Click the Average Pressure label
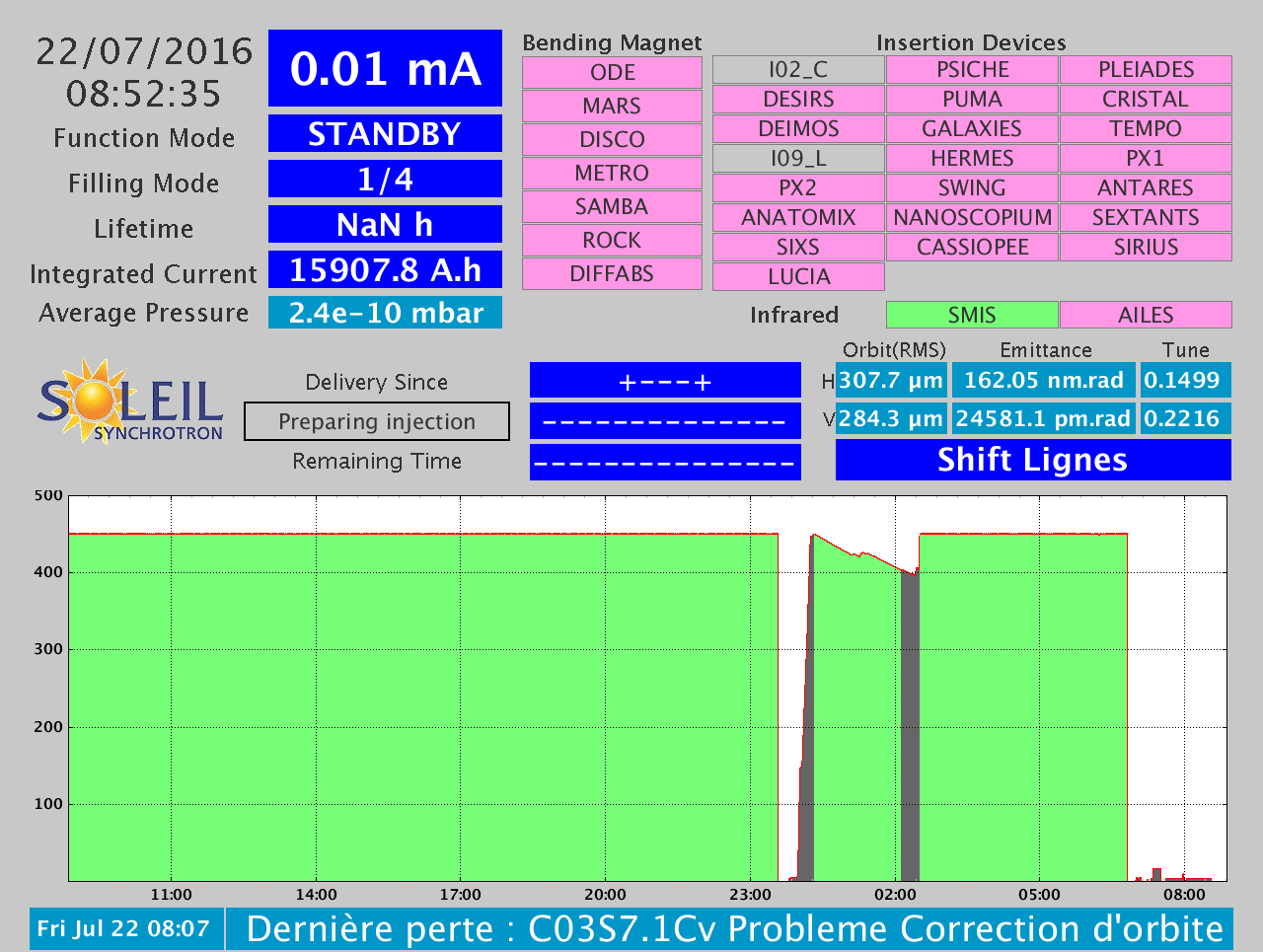This screenshot has height=952, width=1263. click(x=144, y=313)
